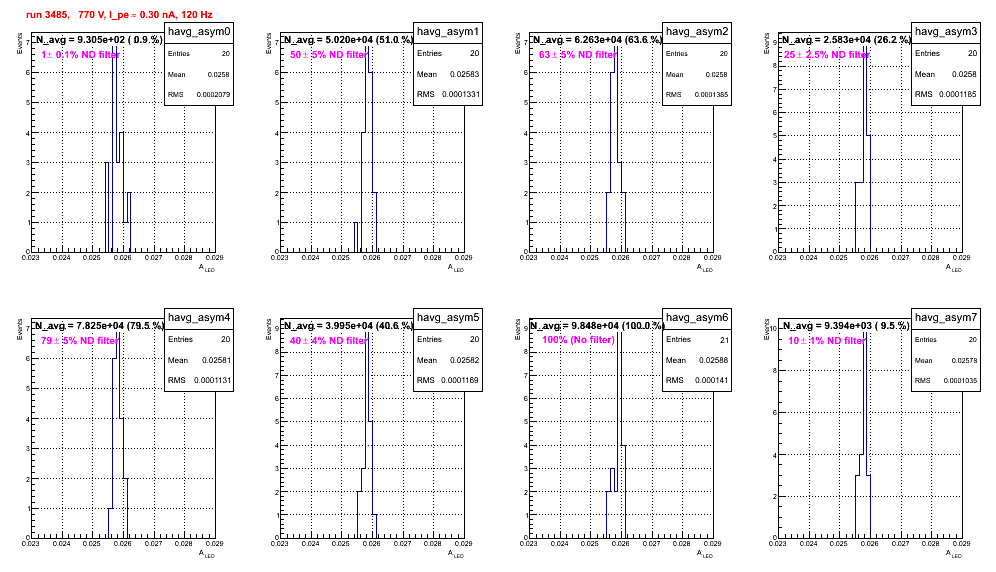Click the N_avg = 3.995e+04 label
The image size is (996, 572).
(348, 325)
